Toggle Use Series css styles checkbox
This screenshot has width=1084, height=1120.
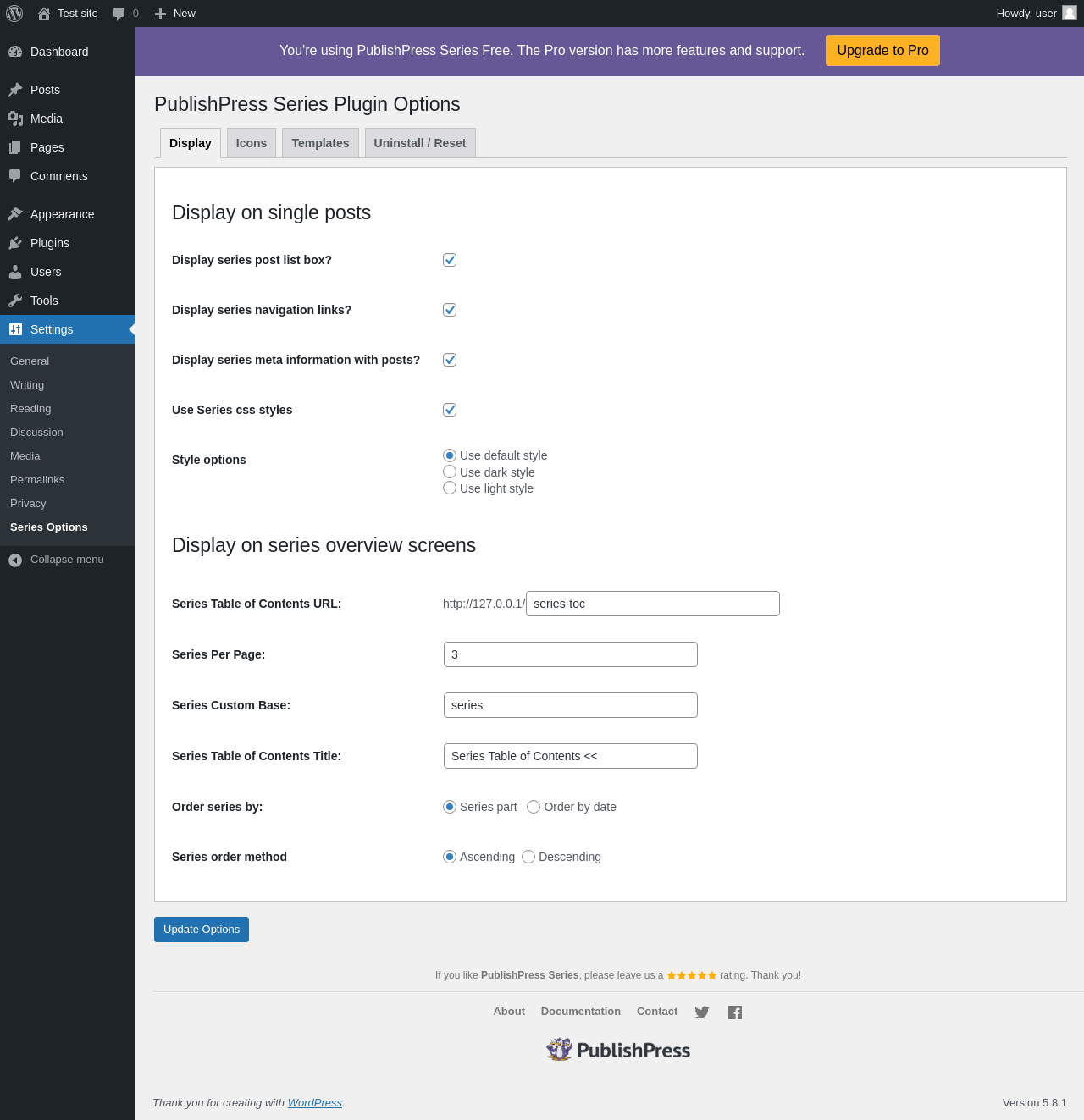click(x=450, y=410)
